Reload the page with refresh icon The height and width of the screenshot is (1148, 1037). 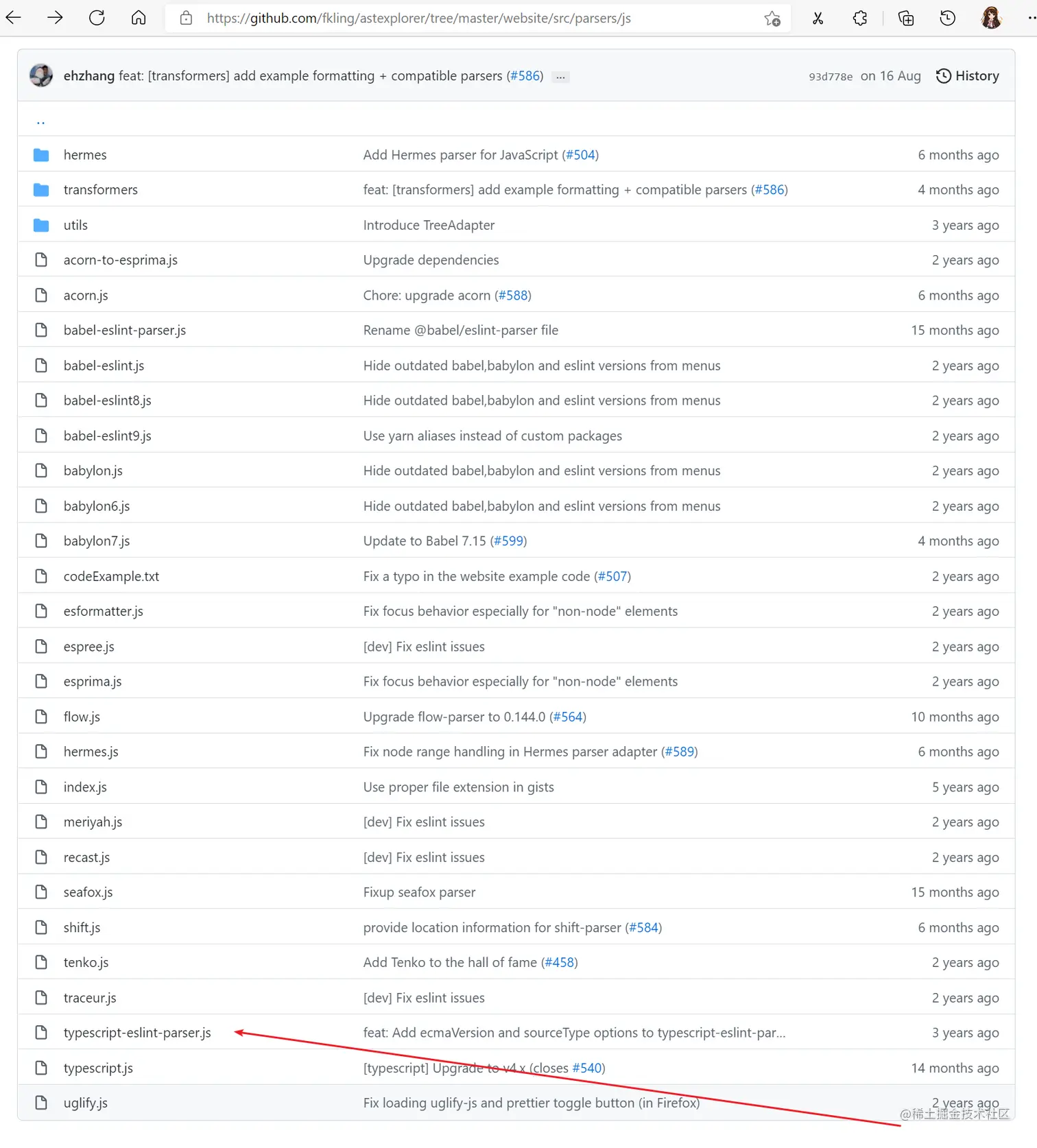[x=97, y=18]
